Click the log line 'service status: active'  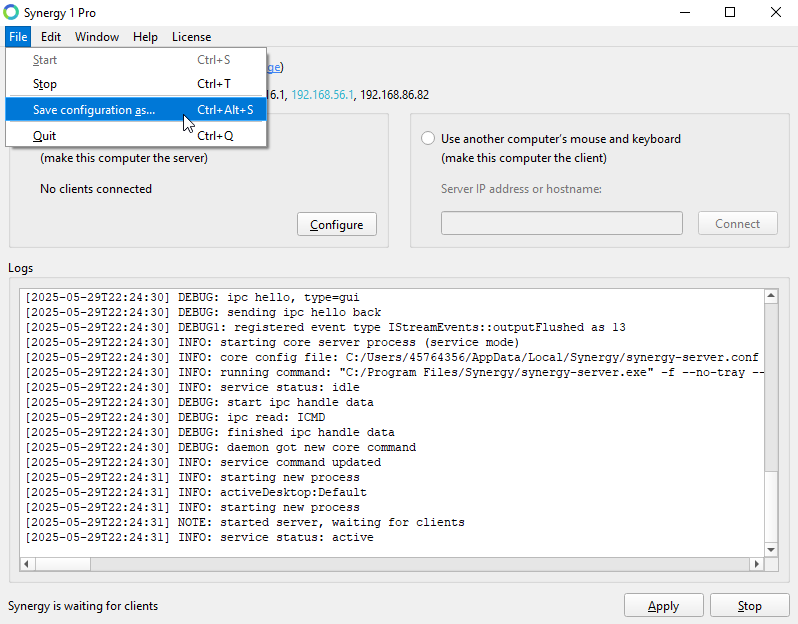[x=199, y=537]
